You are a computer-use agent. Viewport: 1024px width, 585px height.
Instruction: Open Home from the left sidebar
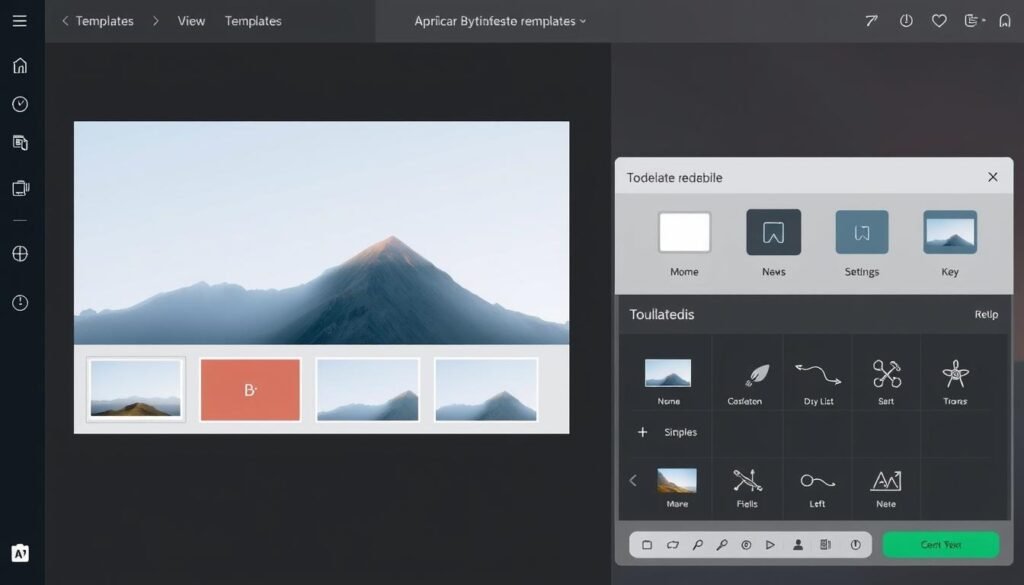(19, 64)
